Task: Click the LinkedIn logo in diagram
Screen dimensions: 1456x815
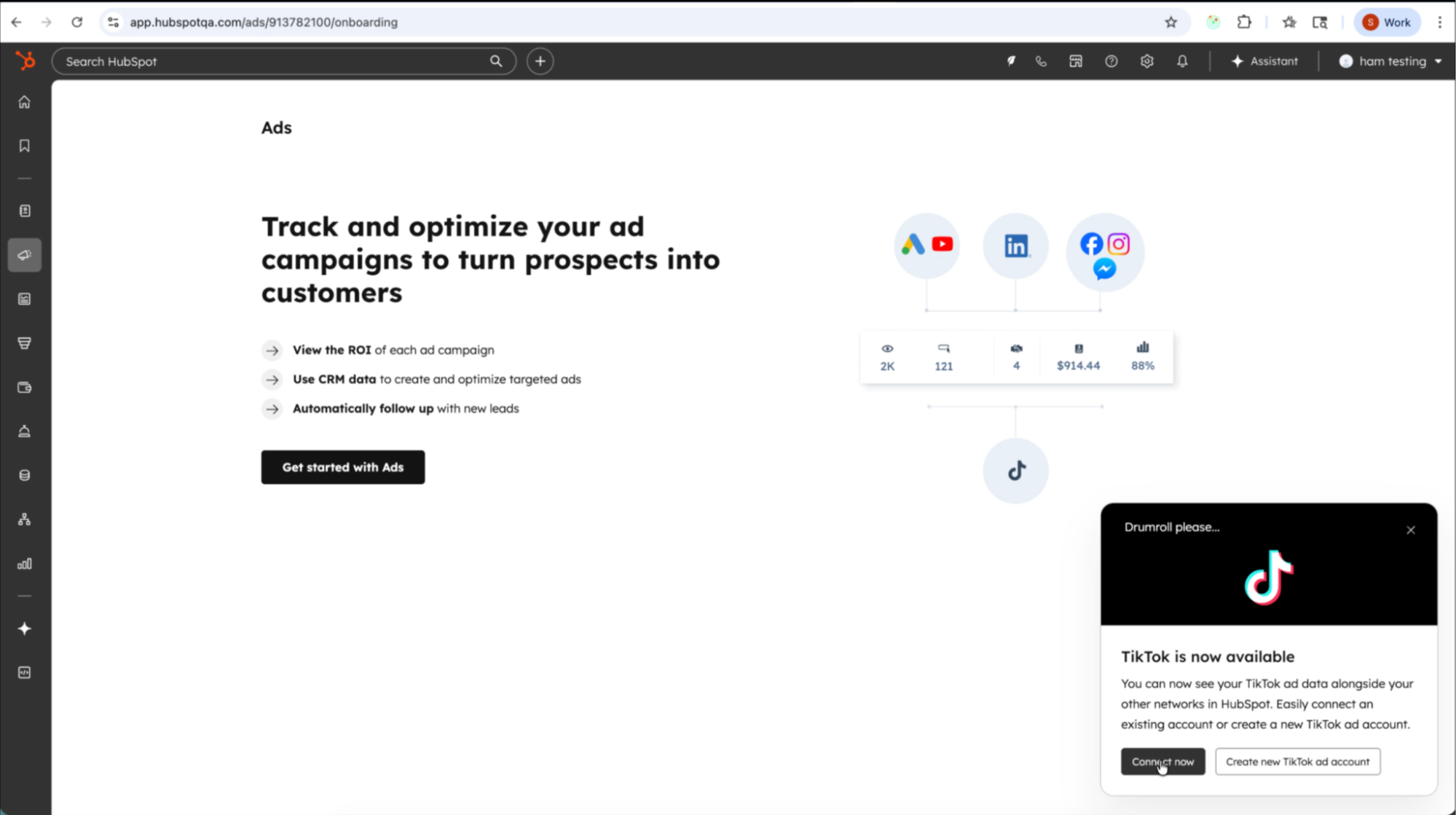Action: [x=1015, y=245]
